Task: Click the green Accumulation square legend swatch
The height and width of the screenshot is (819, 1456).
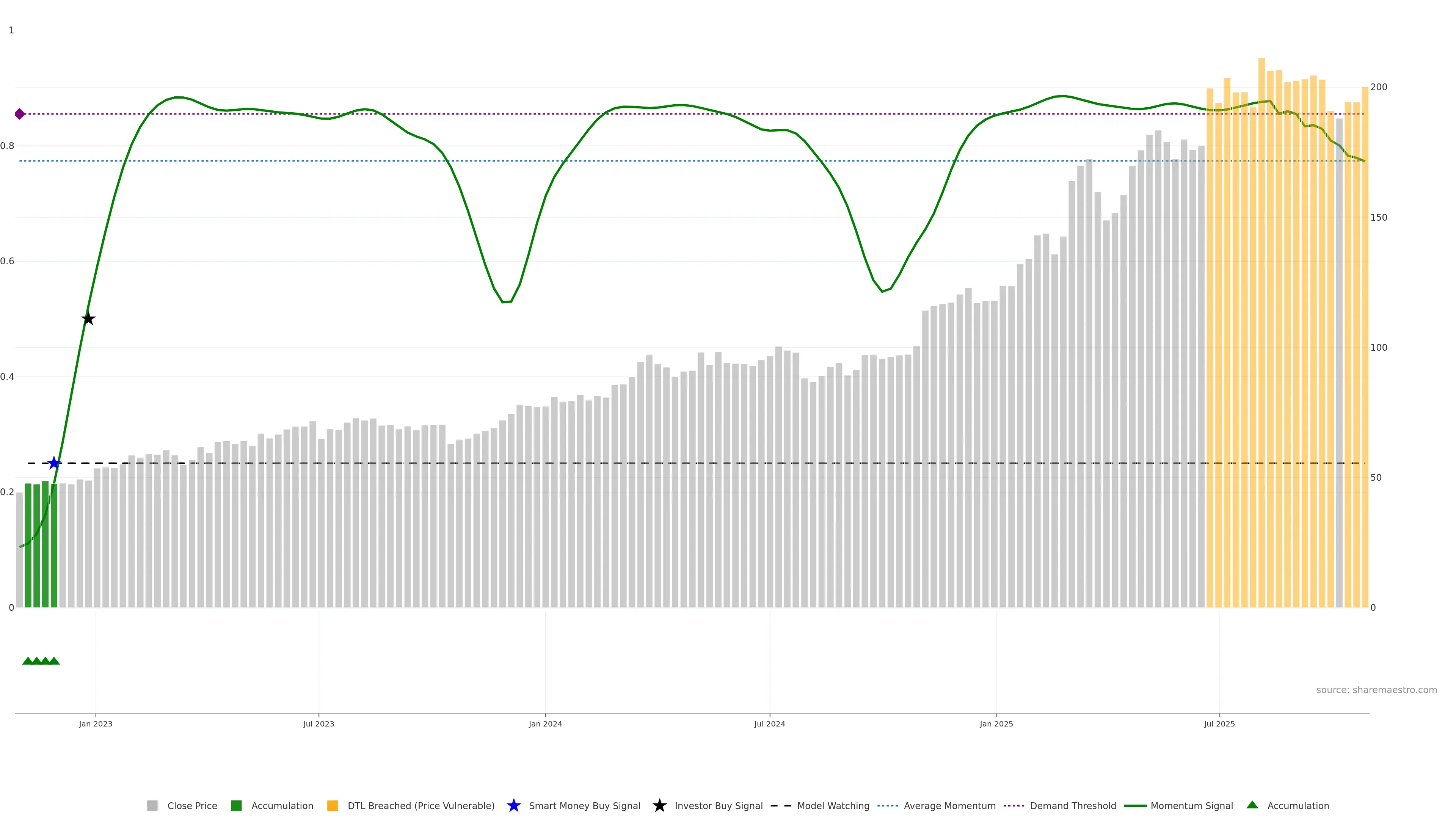Action: pos(236,805)
